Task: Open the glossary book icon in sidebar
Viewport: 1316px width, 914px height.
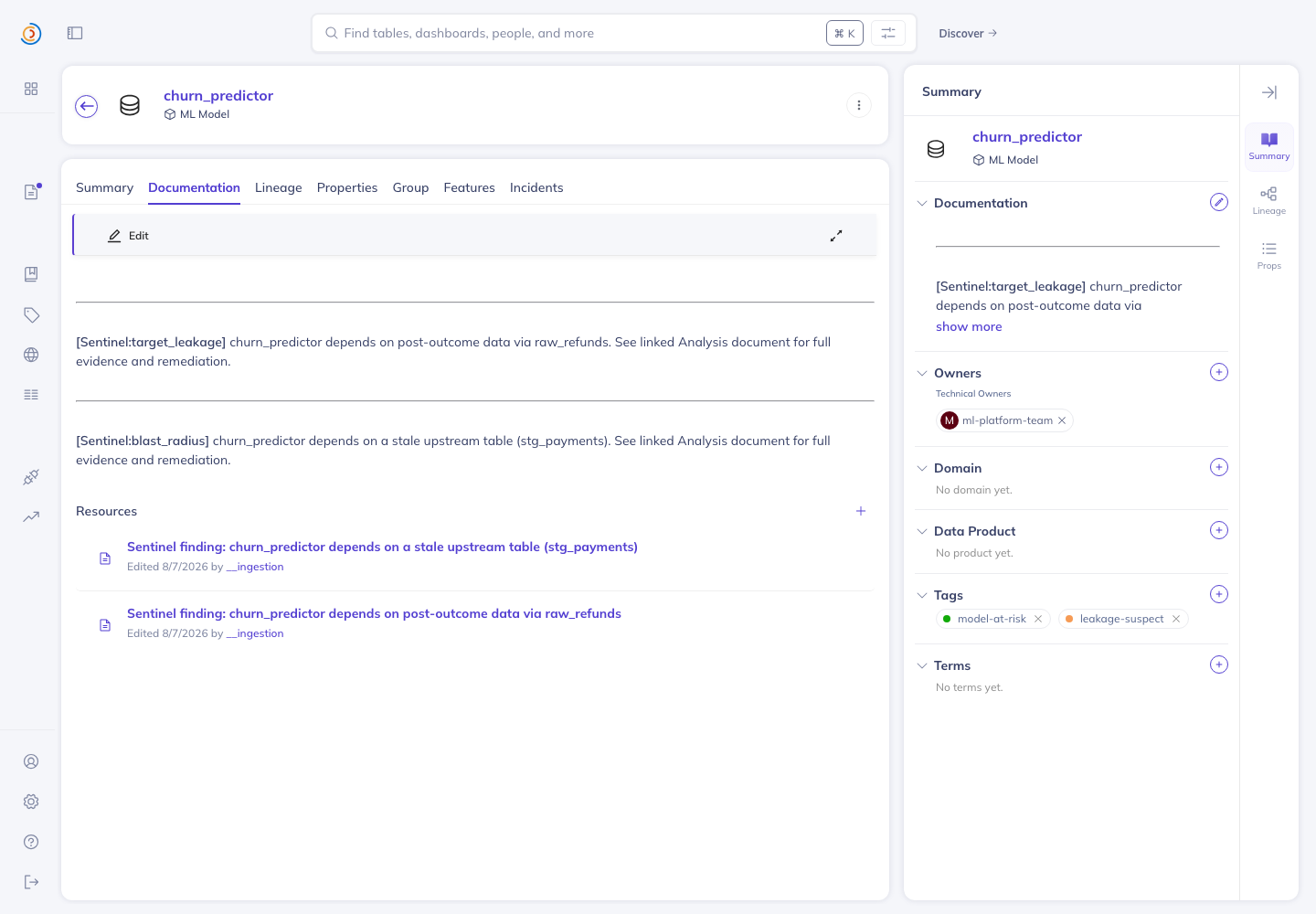Action: [31, 274]
